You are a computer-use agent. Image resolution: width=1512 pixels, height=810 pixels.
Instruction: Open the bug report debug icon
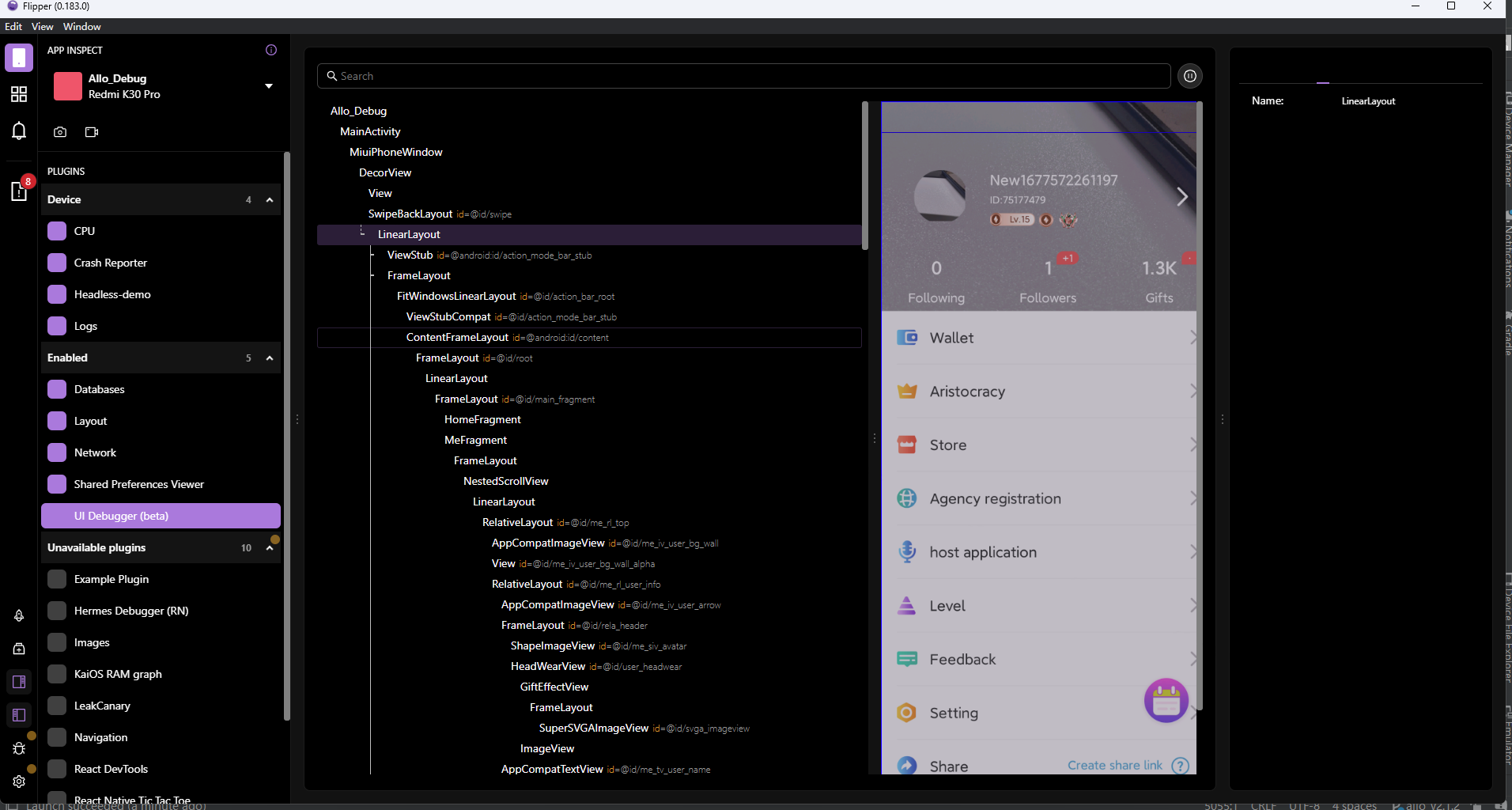[x=19, y=748]
